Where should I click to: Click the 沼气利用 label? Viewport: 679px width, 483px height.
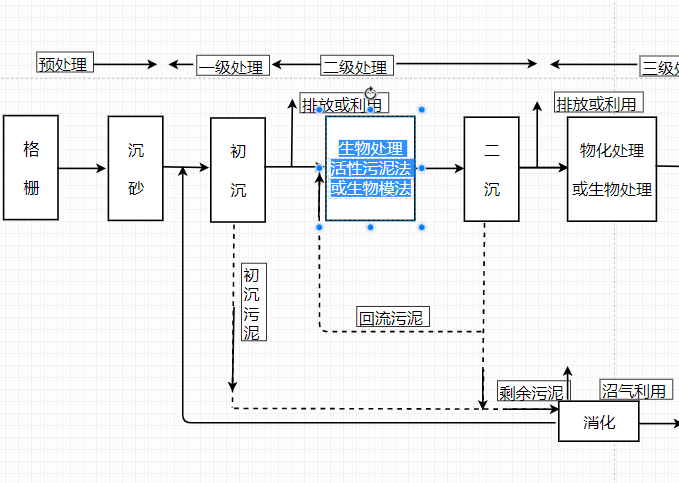tap(636, 389)
